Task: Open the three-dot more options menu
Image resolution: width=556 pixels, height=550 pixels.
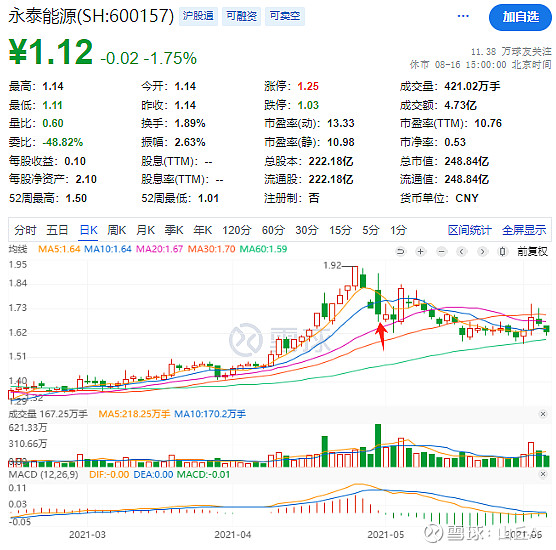Action: [463, 16]
